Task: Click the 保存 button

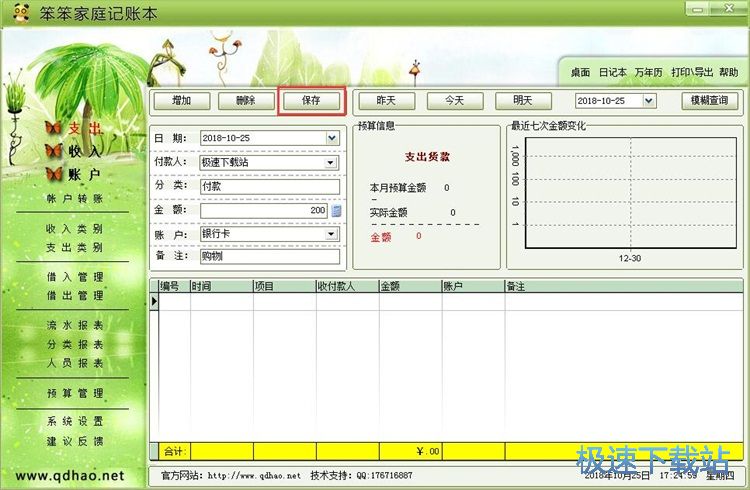Action: [x=311, y=101]
